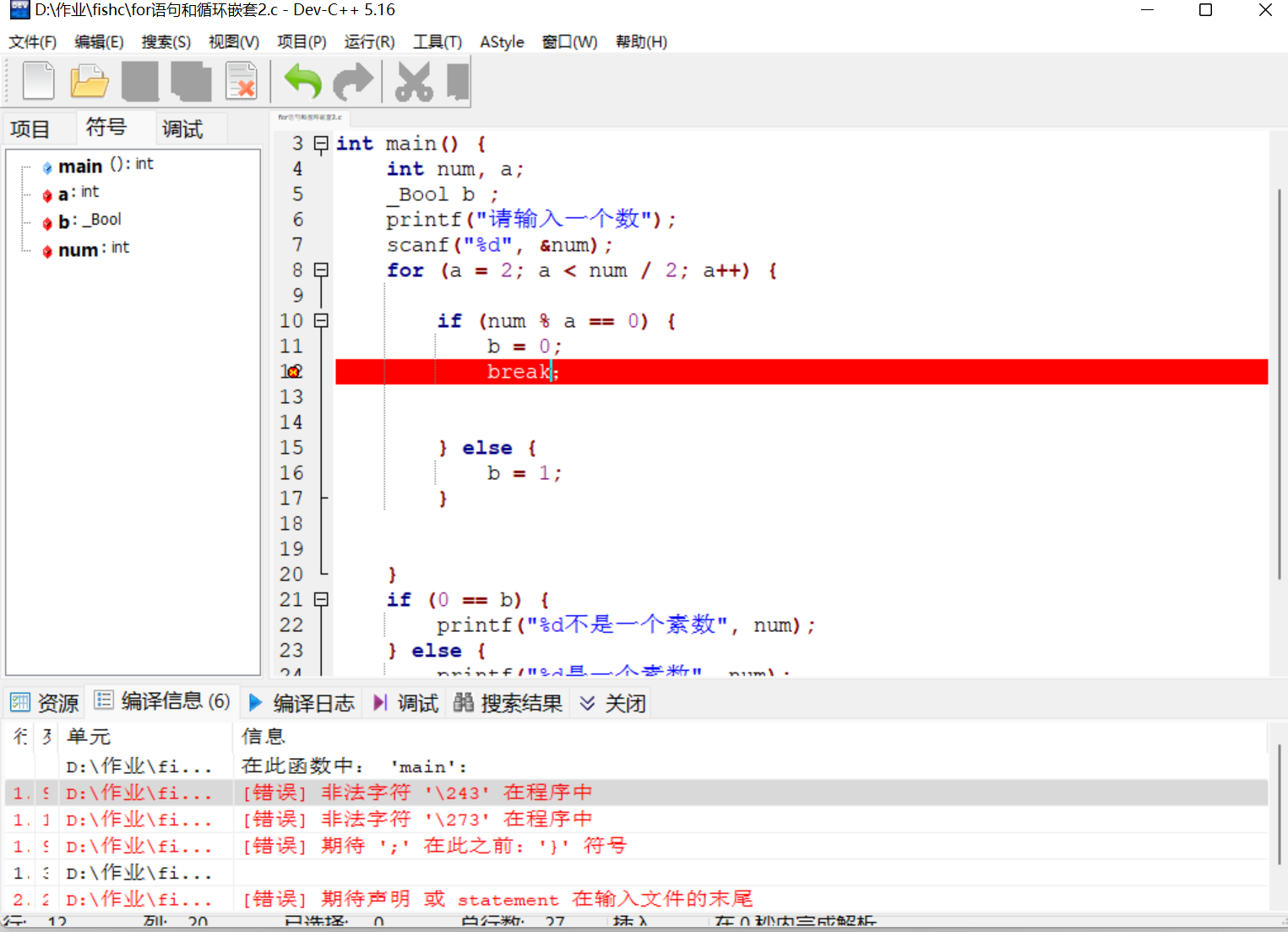Image resolution: width=1288 pixels, height=932 pixels.
Task: Click the 单元 column header
Action: coord(147,737)
